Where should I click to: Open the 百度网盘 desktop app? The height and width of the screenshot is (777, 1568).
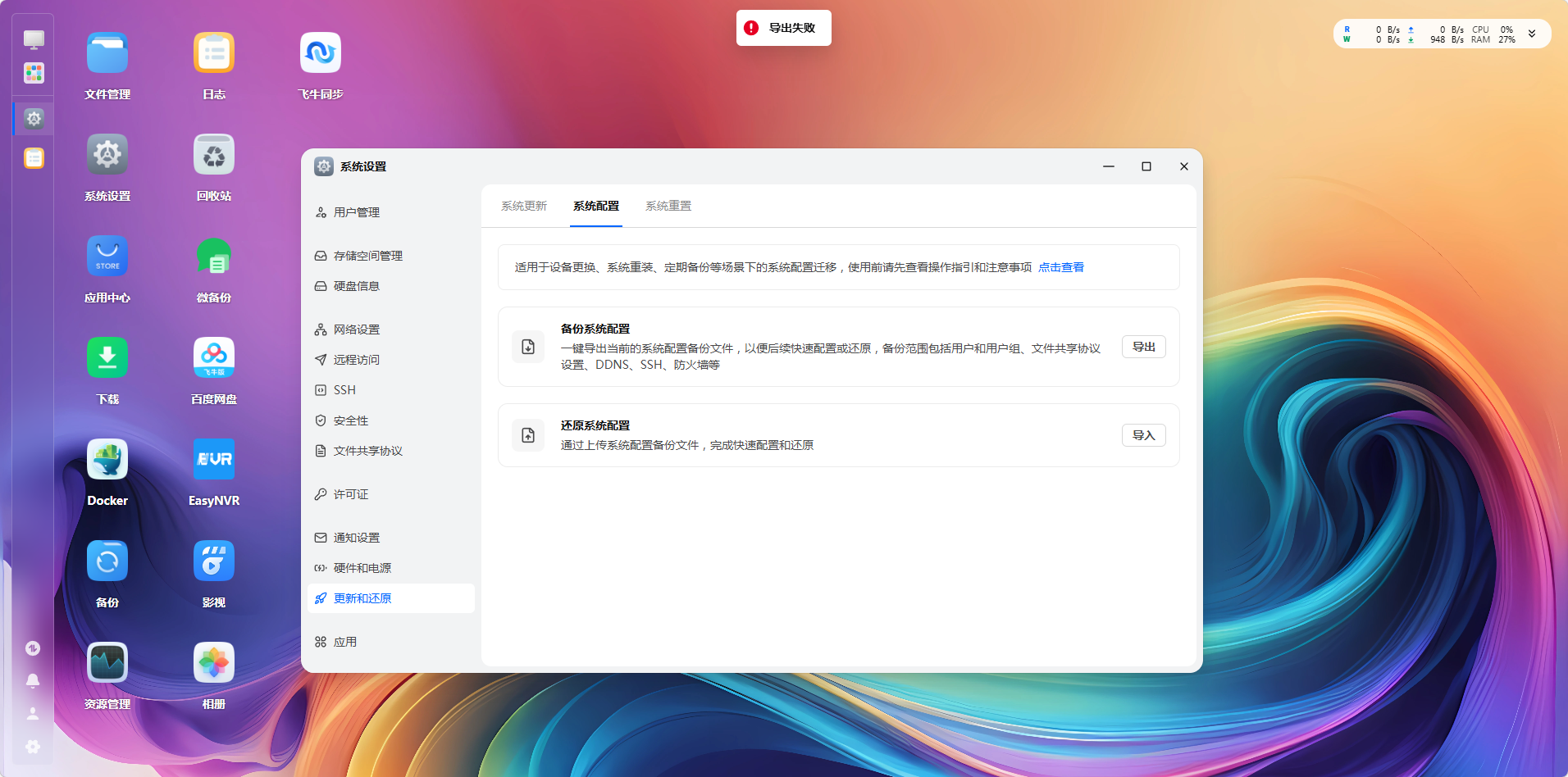point(214,358)
